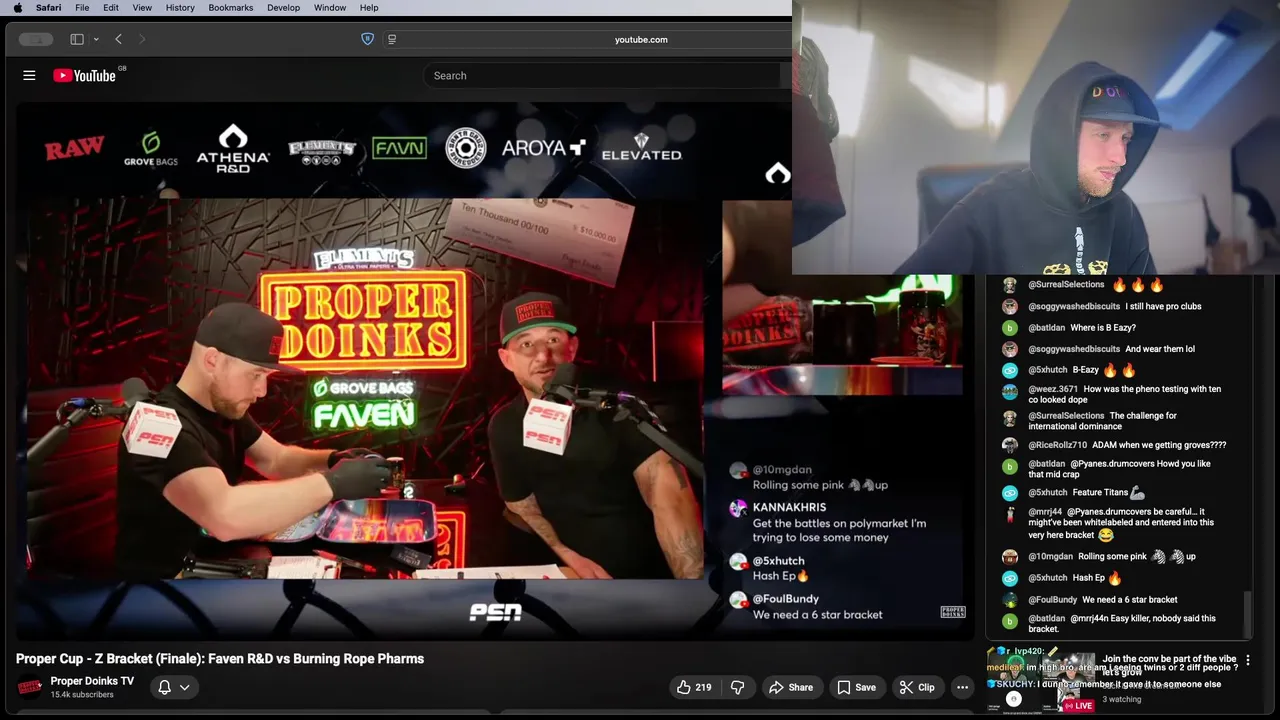Viewport: 1280px width, 720px height.
Task: Dislike this video
Action: [738, 687]
